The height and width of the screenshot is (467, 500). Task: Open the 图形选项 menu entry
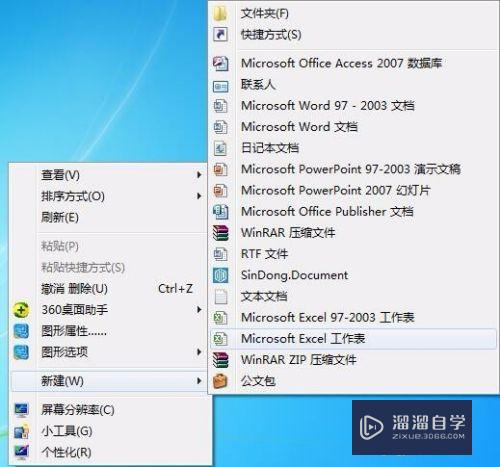tap(109, 352)
